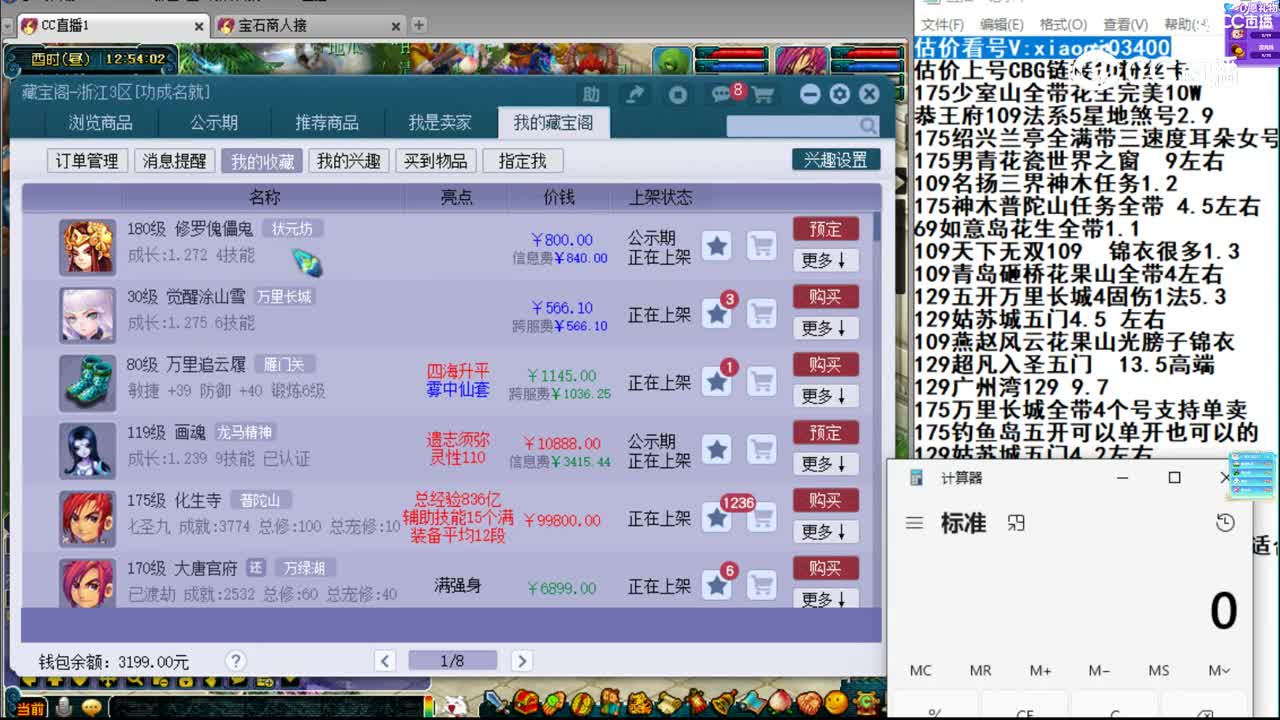Screen dimensions: 1280x720
Task: Open 化生寺 character thumbnail
Action: tap(87, 519)
